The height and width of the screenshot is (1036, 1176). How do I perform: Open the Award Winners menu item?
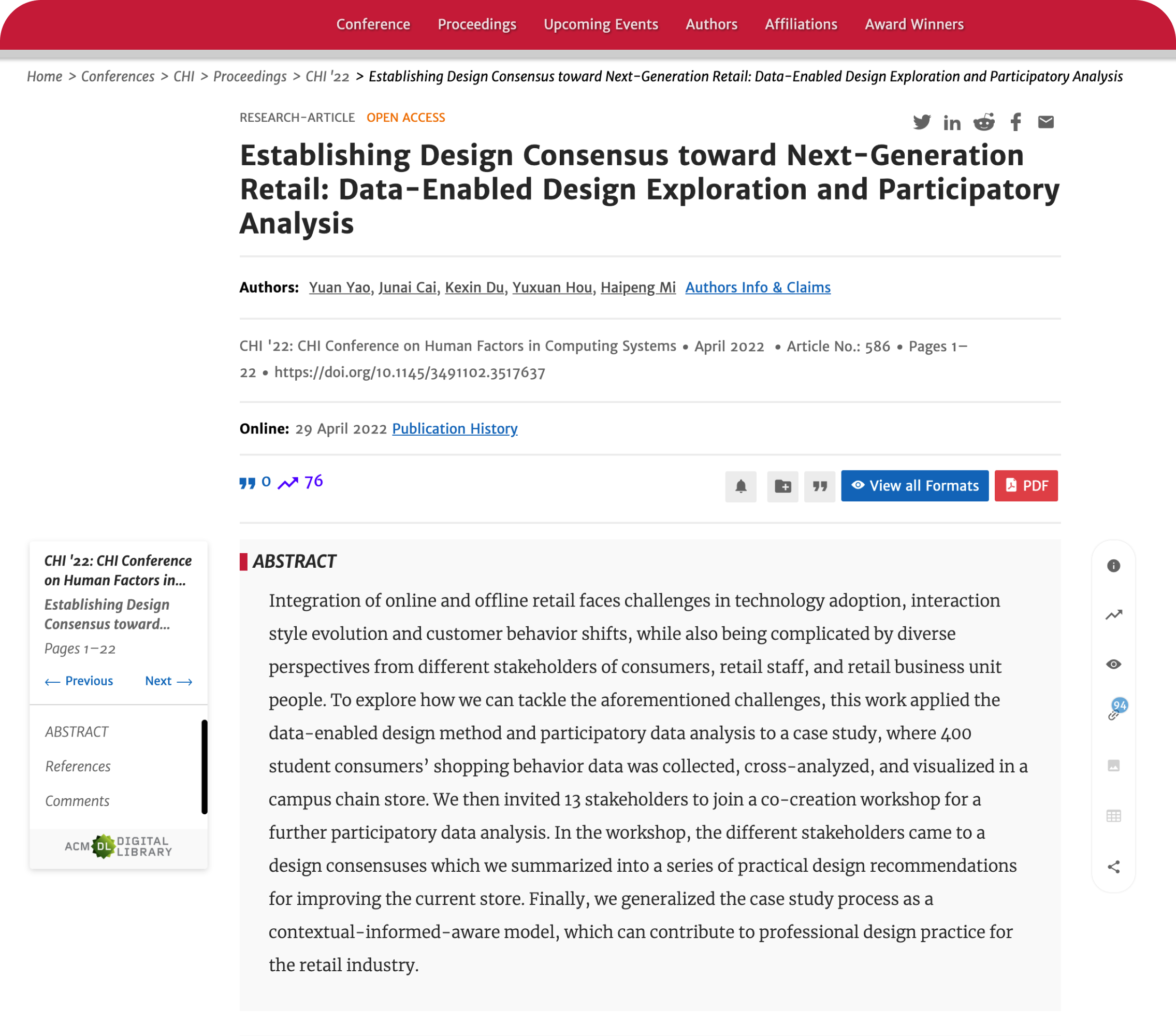tap(913, 24)
